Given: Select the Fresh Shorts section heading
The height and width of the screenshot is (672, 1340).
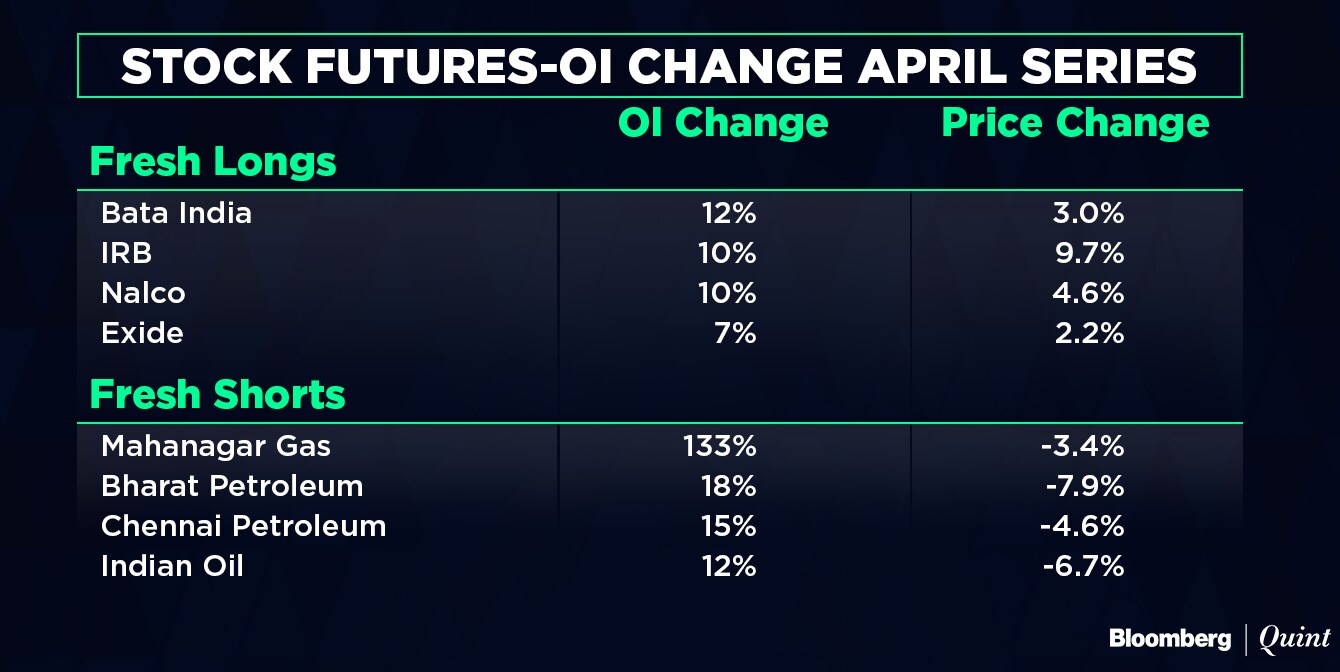Looking at the screenshot, I should pos(218,395).
